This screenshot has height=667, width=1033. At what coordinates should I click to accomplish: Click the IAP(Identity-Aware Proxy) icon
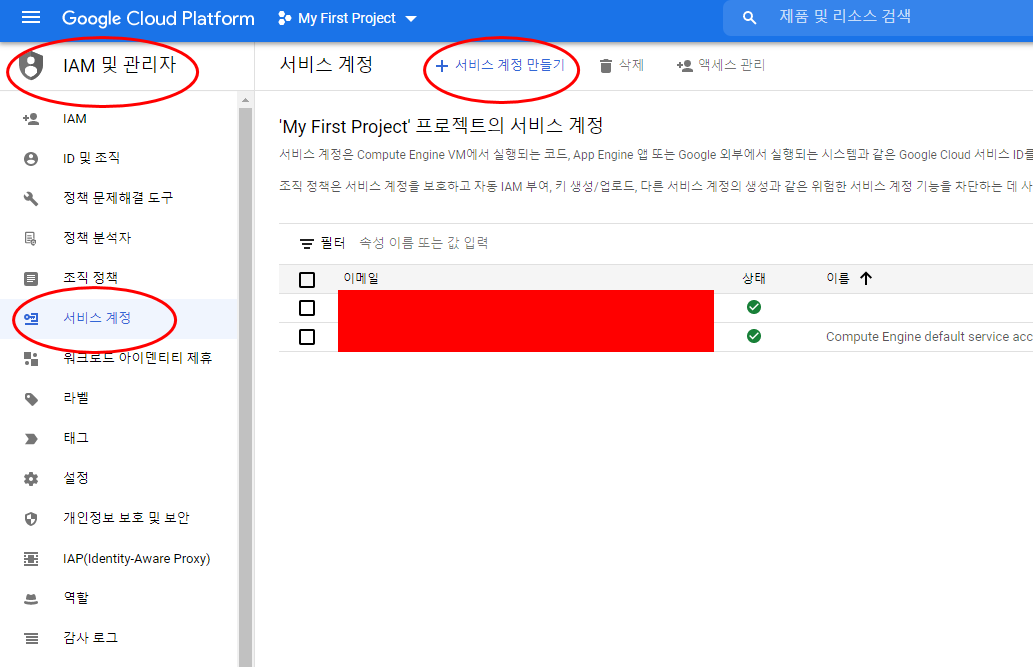point(31,559)
